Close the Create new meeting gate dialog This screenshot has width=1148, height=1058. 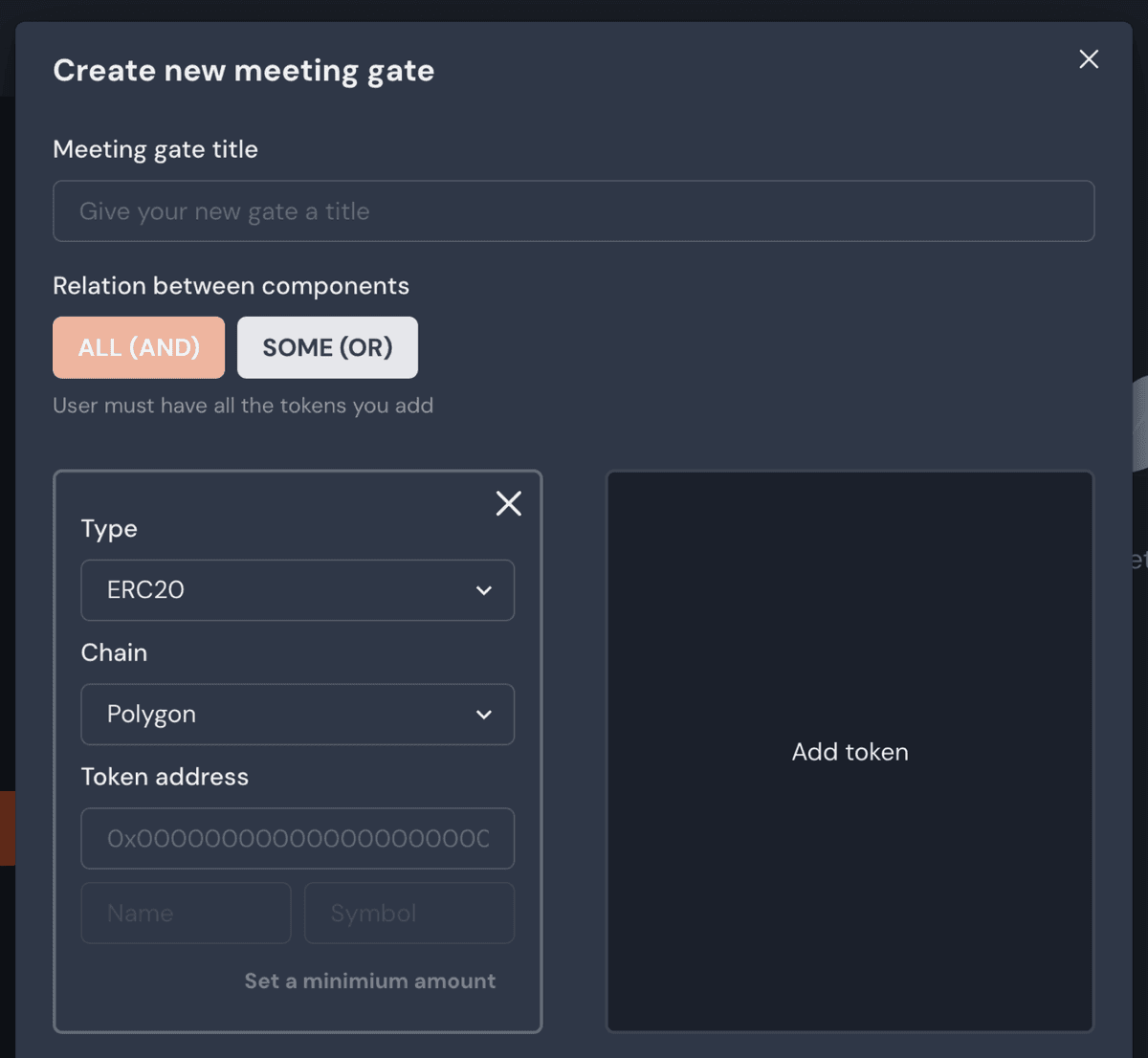point(1089,59)
